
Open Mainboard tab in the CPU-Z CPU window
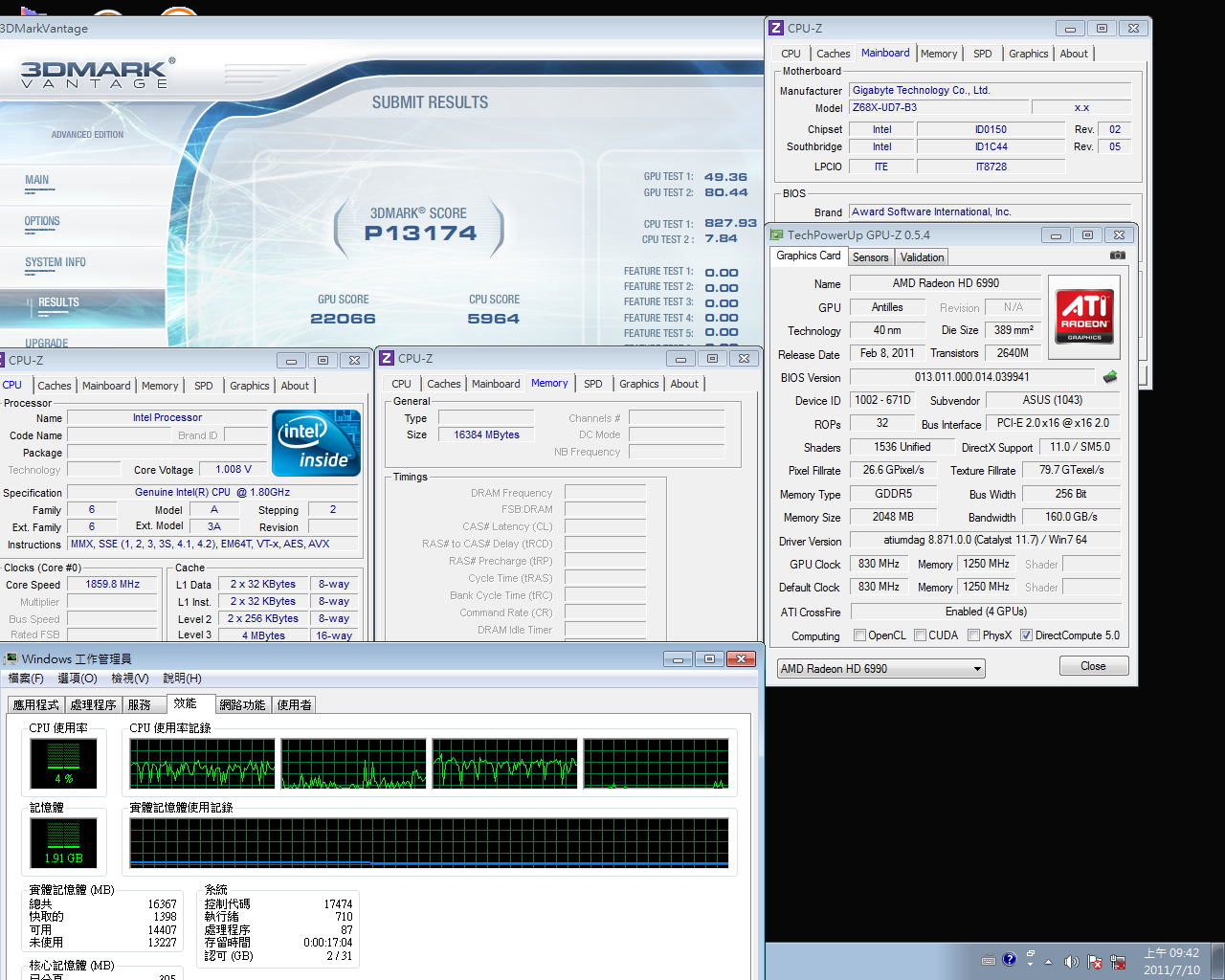tap(106, 386)
